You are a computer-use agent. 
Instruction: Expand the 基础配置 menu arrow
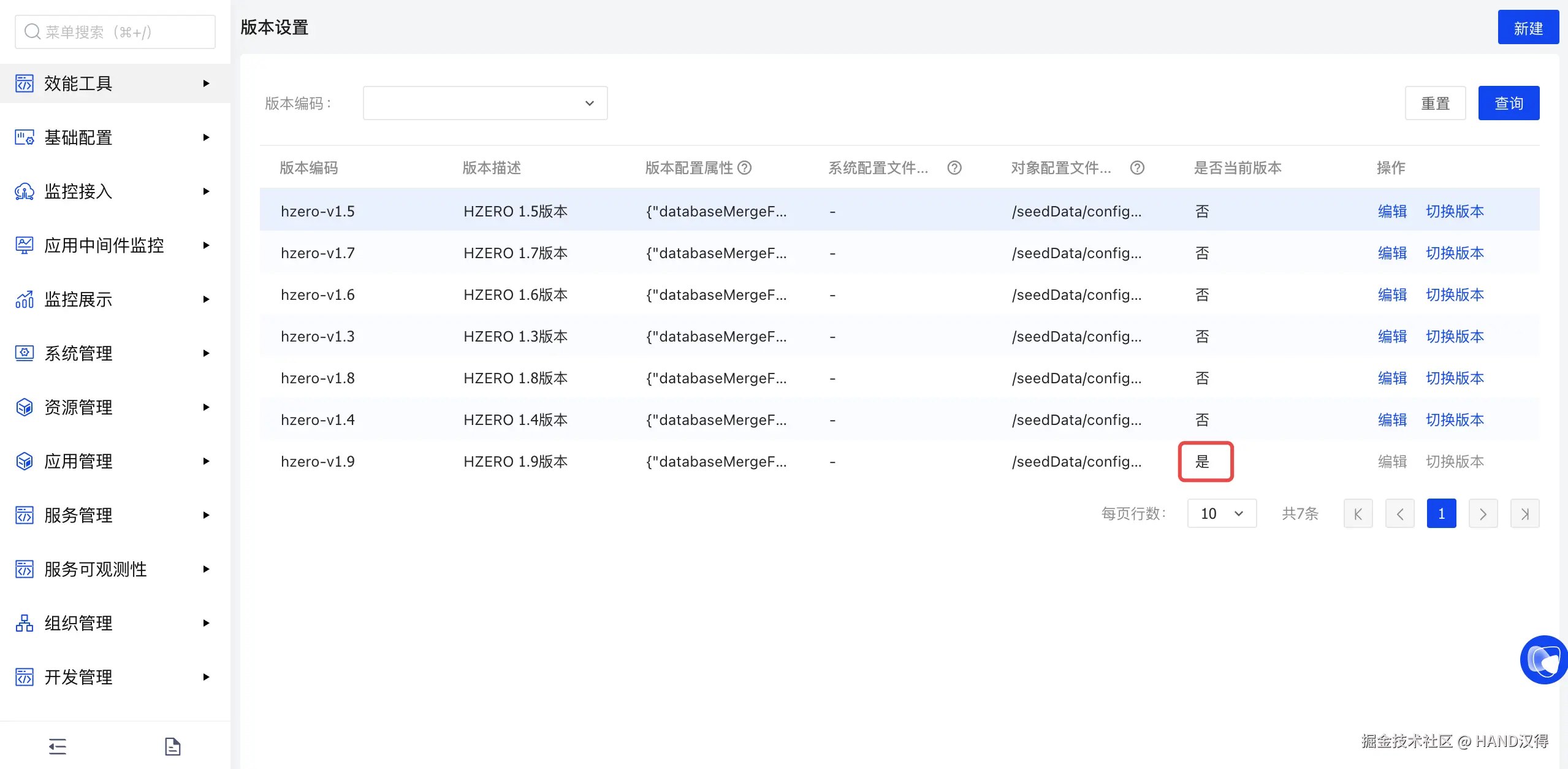point(206,137)
